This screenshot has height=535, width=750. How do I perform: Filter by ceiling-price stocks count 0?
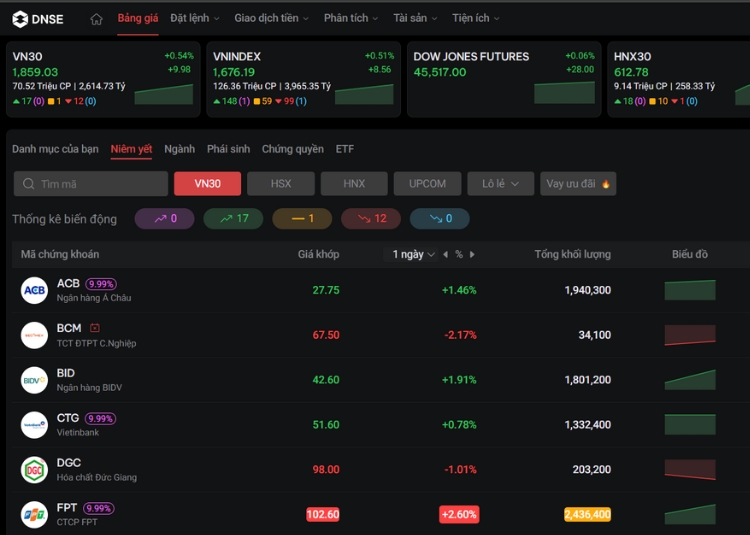[x=165, y=218]
